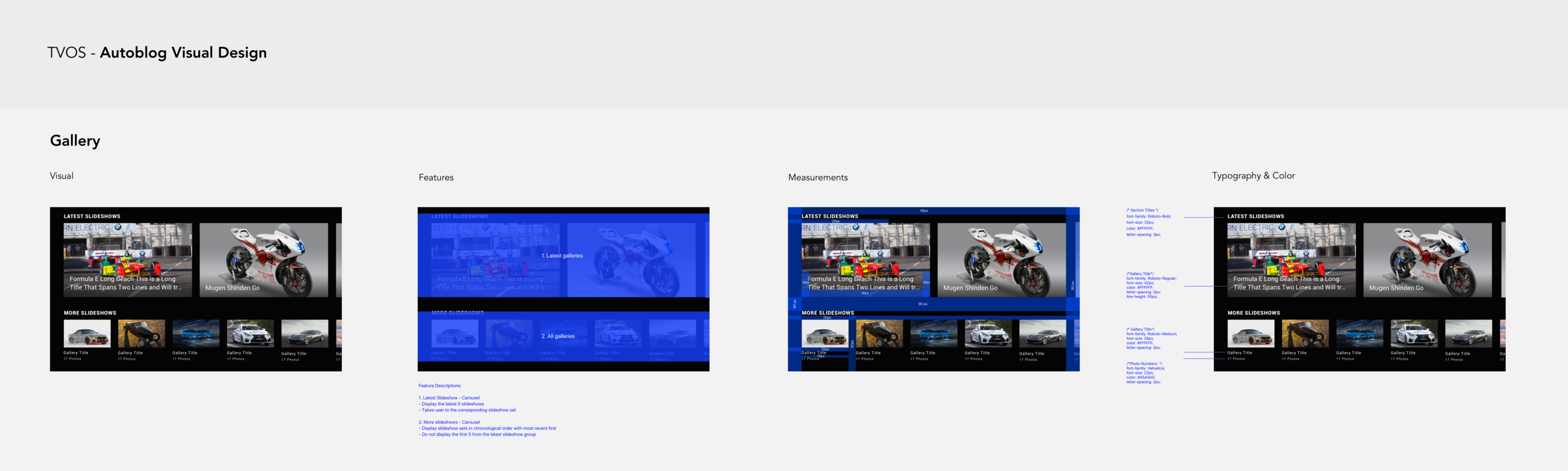Select black hot rod thumbnail in Visual mockup
The width and height of the screenshot is (1568, 471).
point(142,333)
